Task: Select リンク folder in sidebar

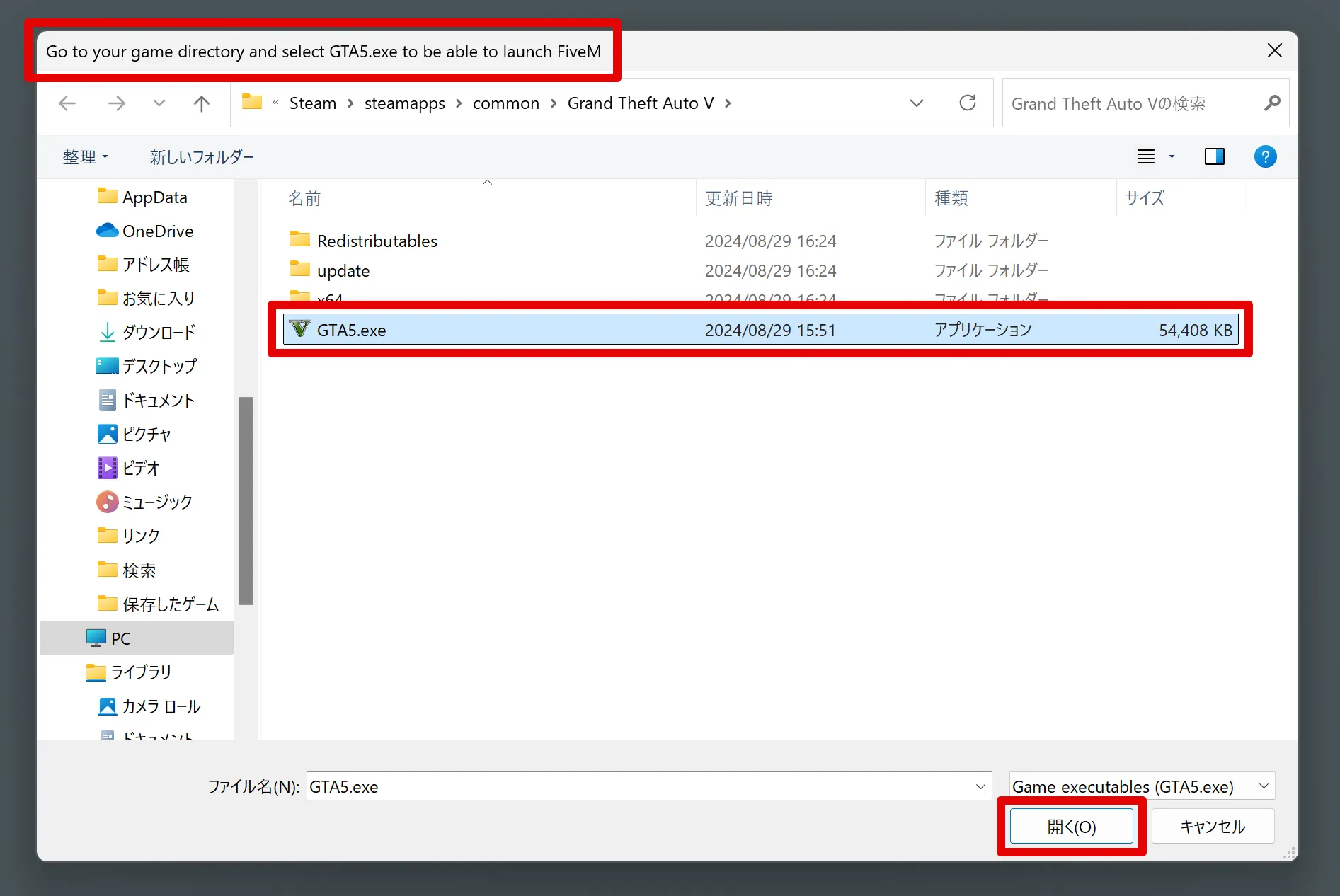Action: pos(128,536)
